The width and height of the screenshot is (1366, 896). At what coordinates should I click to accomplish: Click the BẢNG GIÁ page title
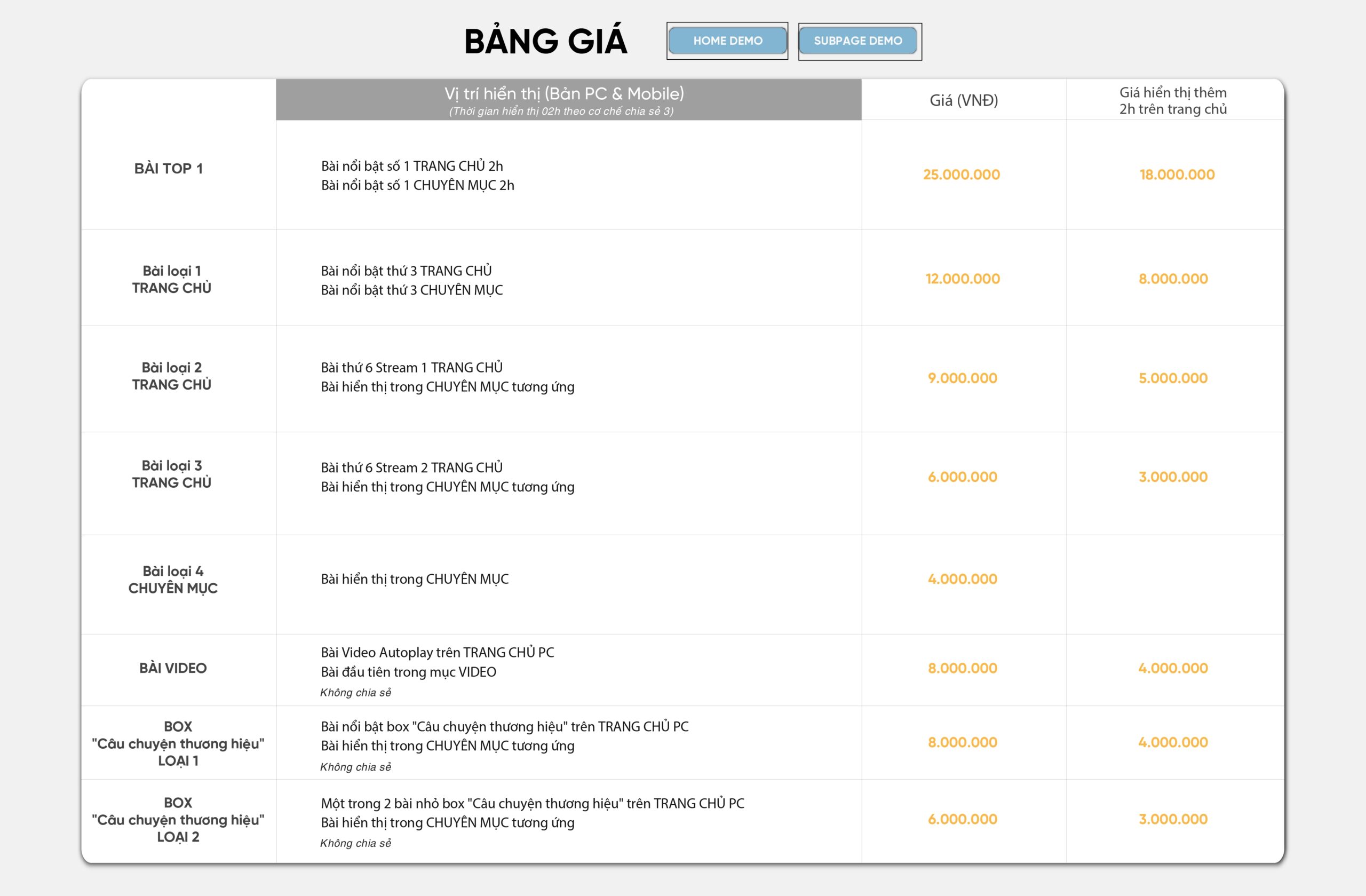pos(545,41)
